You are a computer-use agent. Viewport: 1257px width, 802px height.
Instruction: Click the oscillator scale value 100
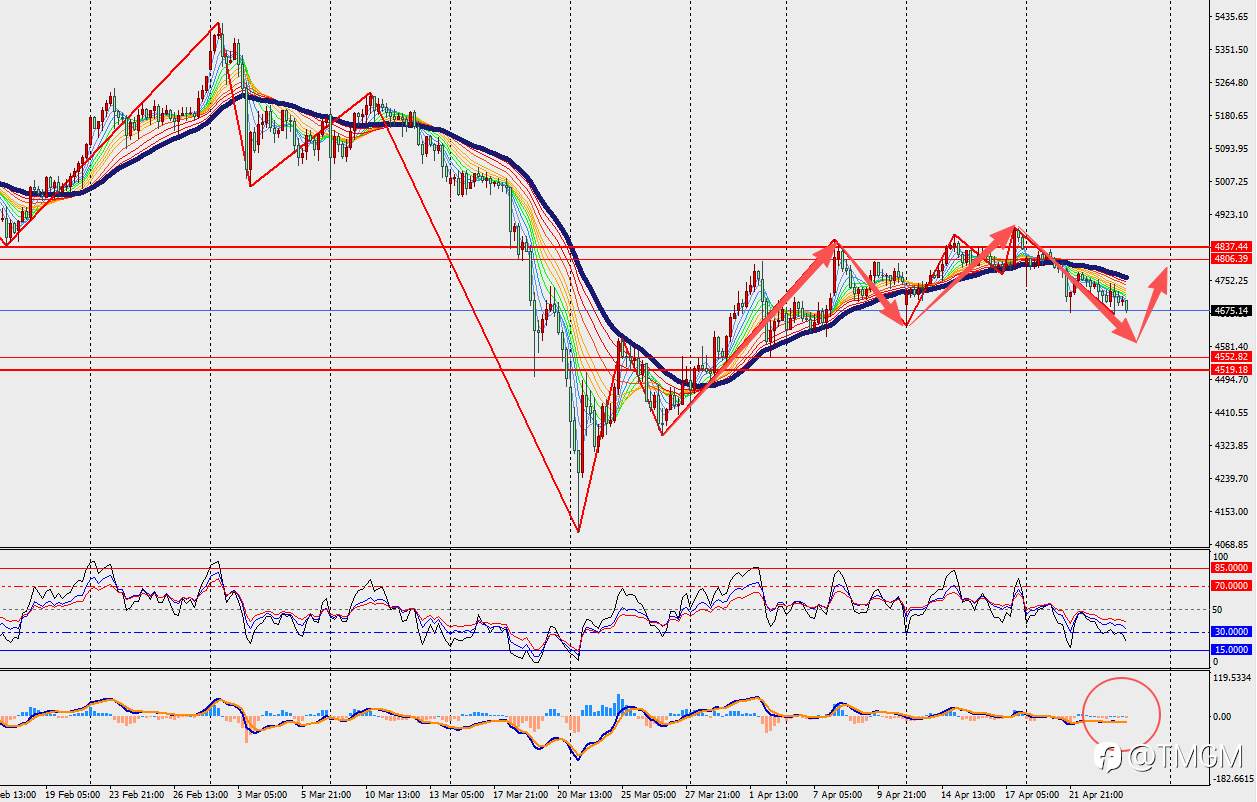click(x=1220, y=556)
